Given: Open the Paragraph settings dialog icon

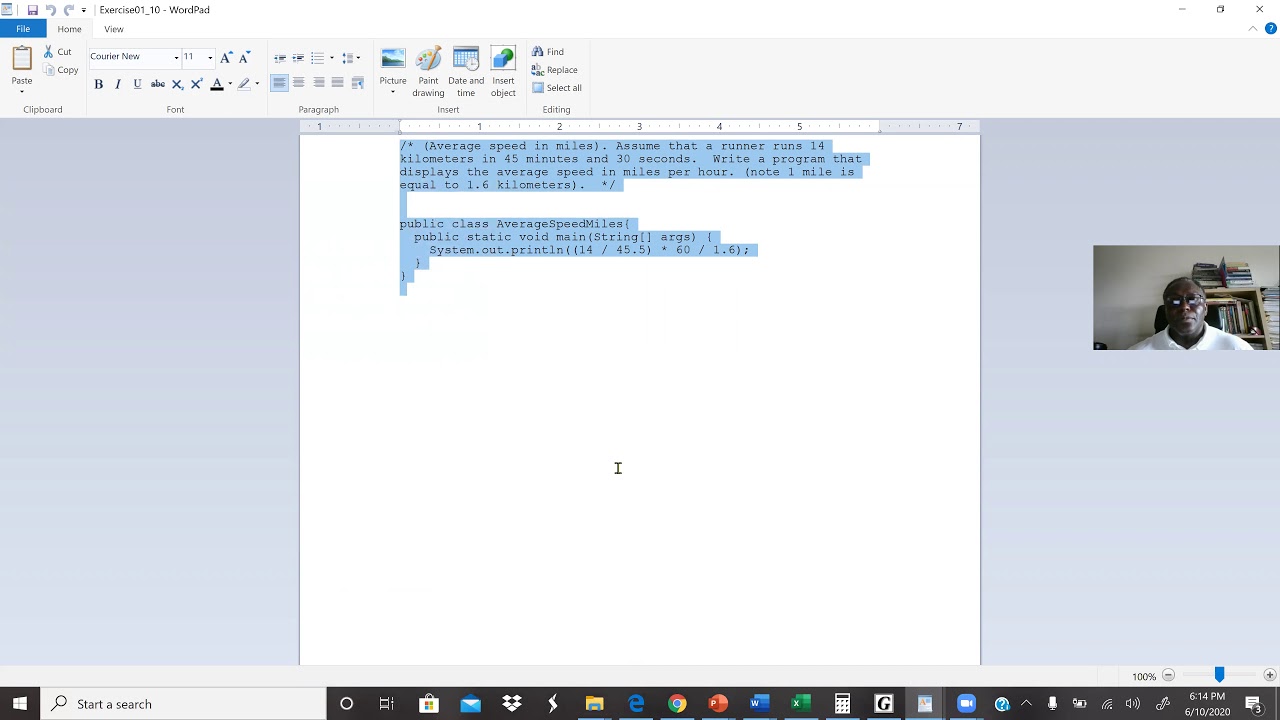Looking at the screenshot, I should pos(357,83).
